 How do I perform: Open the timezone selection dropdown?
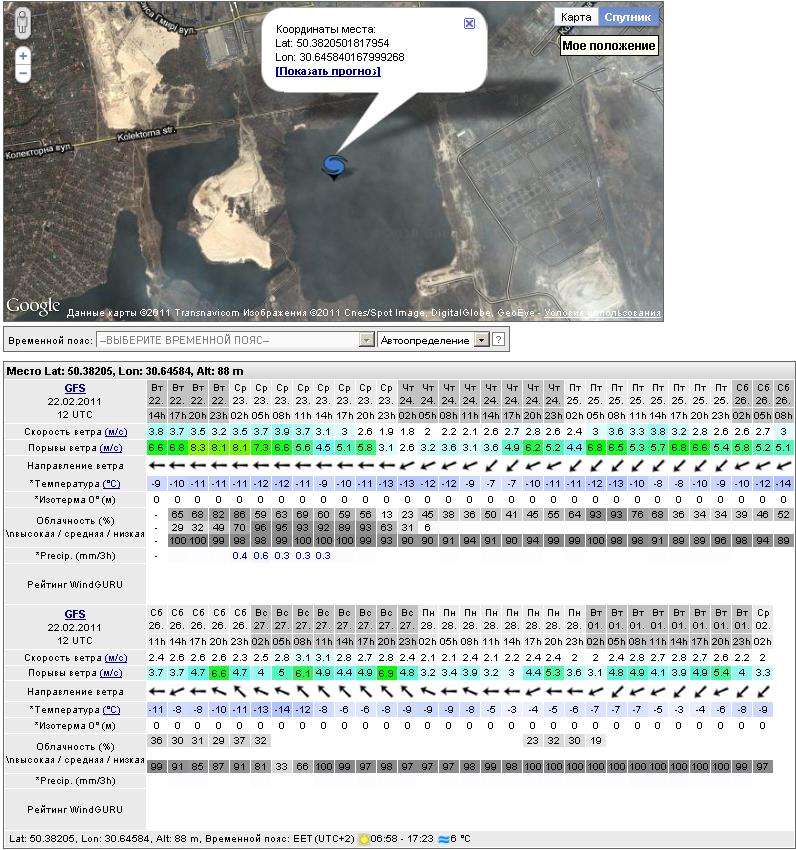point(366,340)
